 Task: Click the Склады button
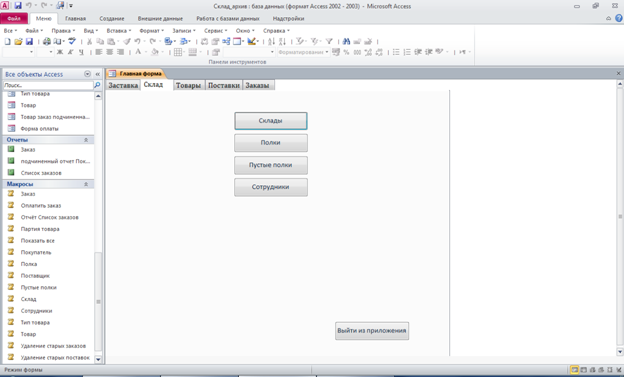[271, 121]
